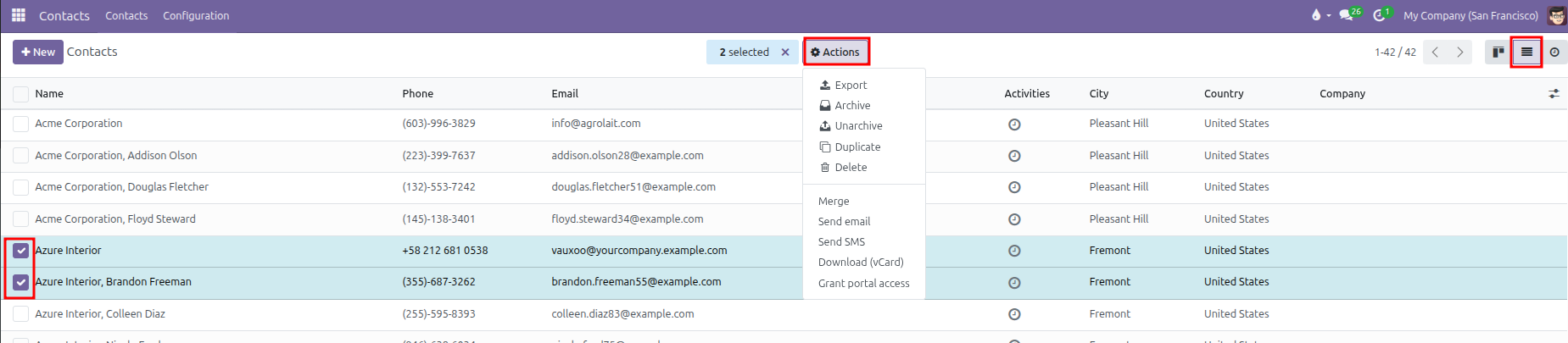This screenshot has height=343, width=1568.
Task: Open the conversations icon with 26 badge
Action: point(1349,14)
